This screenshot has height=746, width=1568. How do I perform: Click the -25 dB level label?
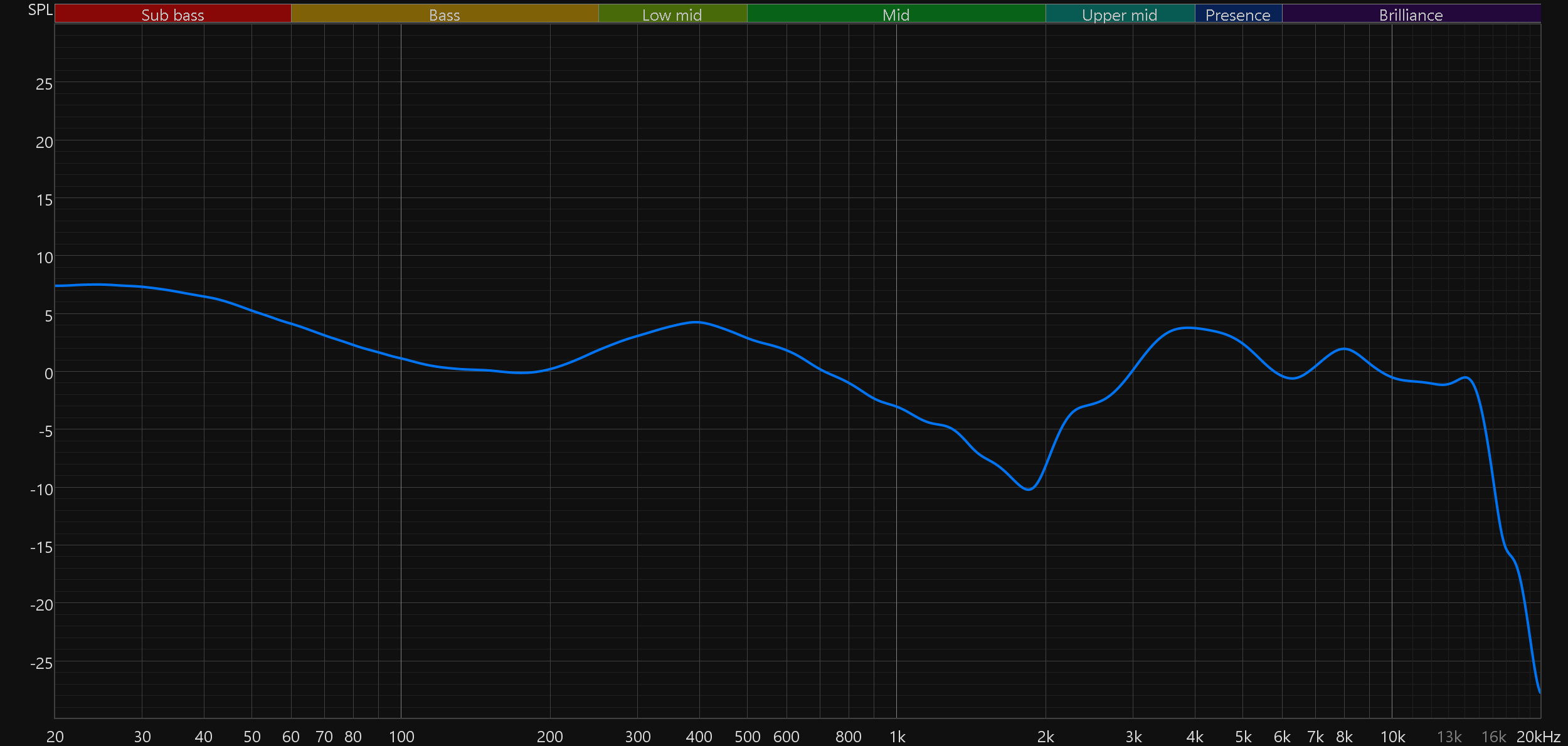tap(41, 663)
